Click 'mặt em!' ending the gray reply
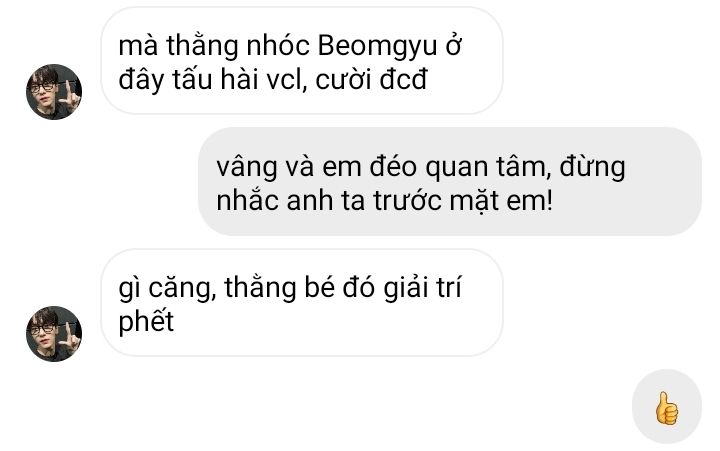The image size is (720, 451). 501,201
